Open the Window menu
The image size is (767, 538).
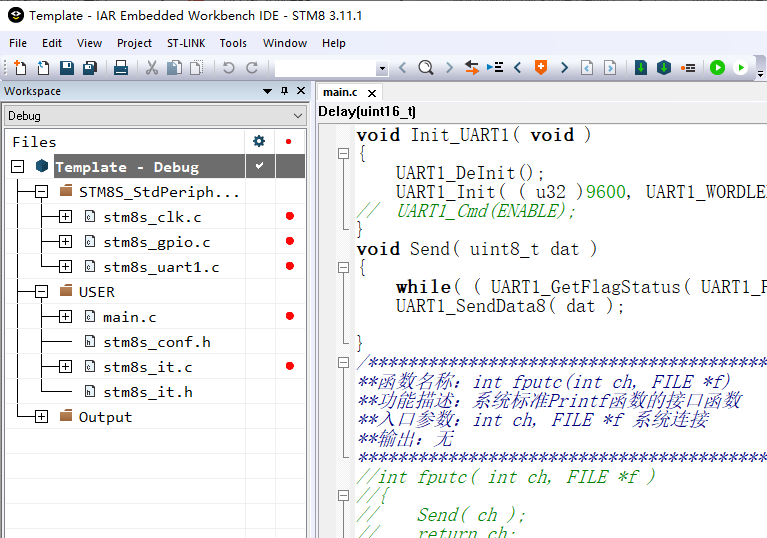pos(285,43)
